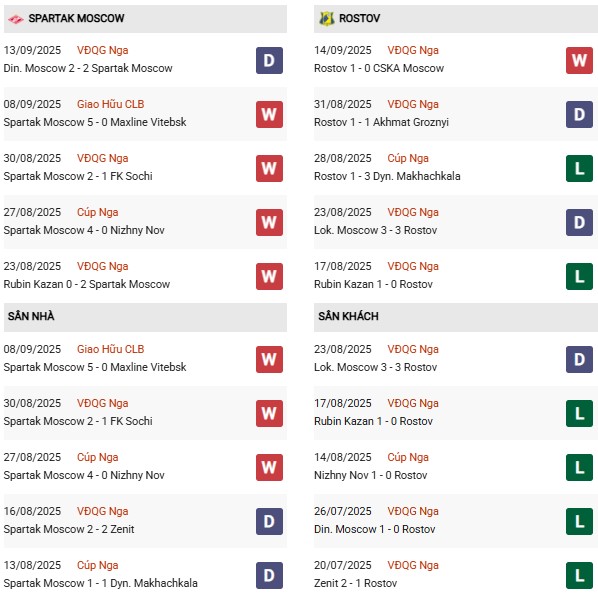Click the L badge for Rostov 1-3 Dyn. Makhachkala
The width and height of the screenshot is (598, 600).
coord(579,168)
